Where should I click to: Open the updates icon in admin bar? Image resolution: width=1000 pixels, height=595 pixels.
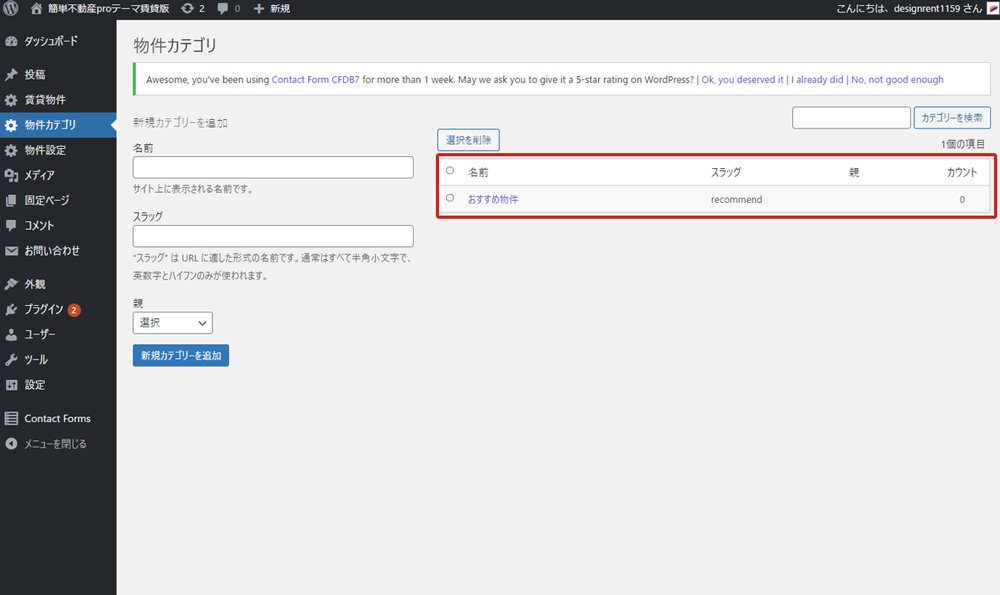tap(187, 9)
